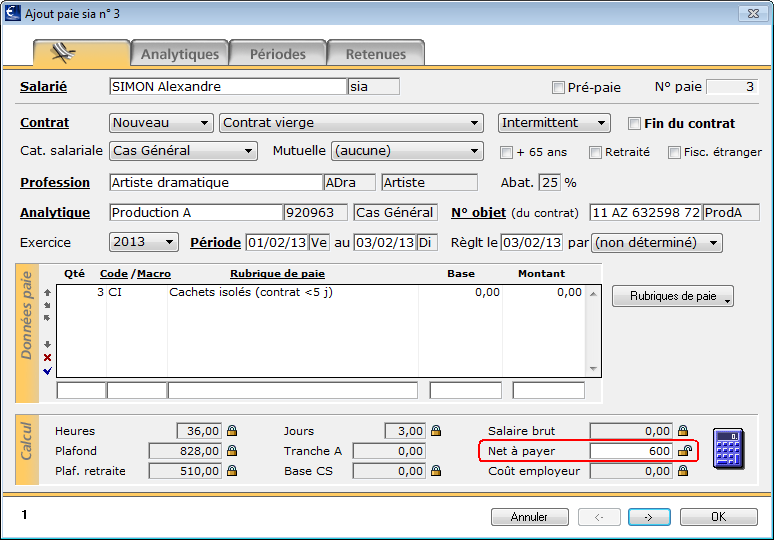
Task: Click the padlock beside Plaf. retraite
Action: click(x=232, y=471)
